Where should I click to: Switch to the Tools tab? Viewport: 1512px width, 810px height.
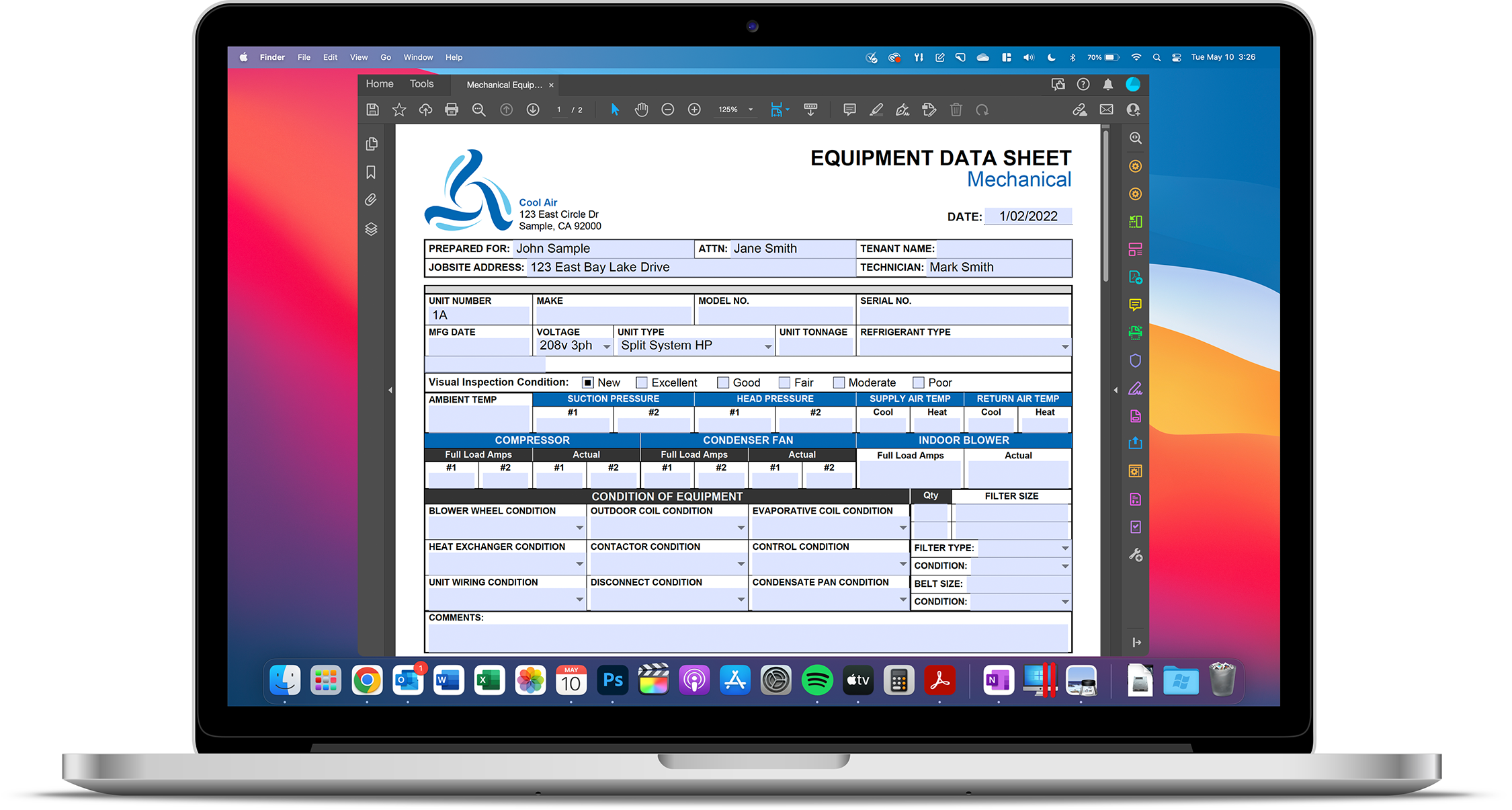421,84
